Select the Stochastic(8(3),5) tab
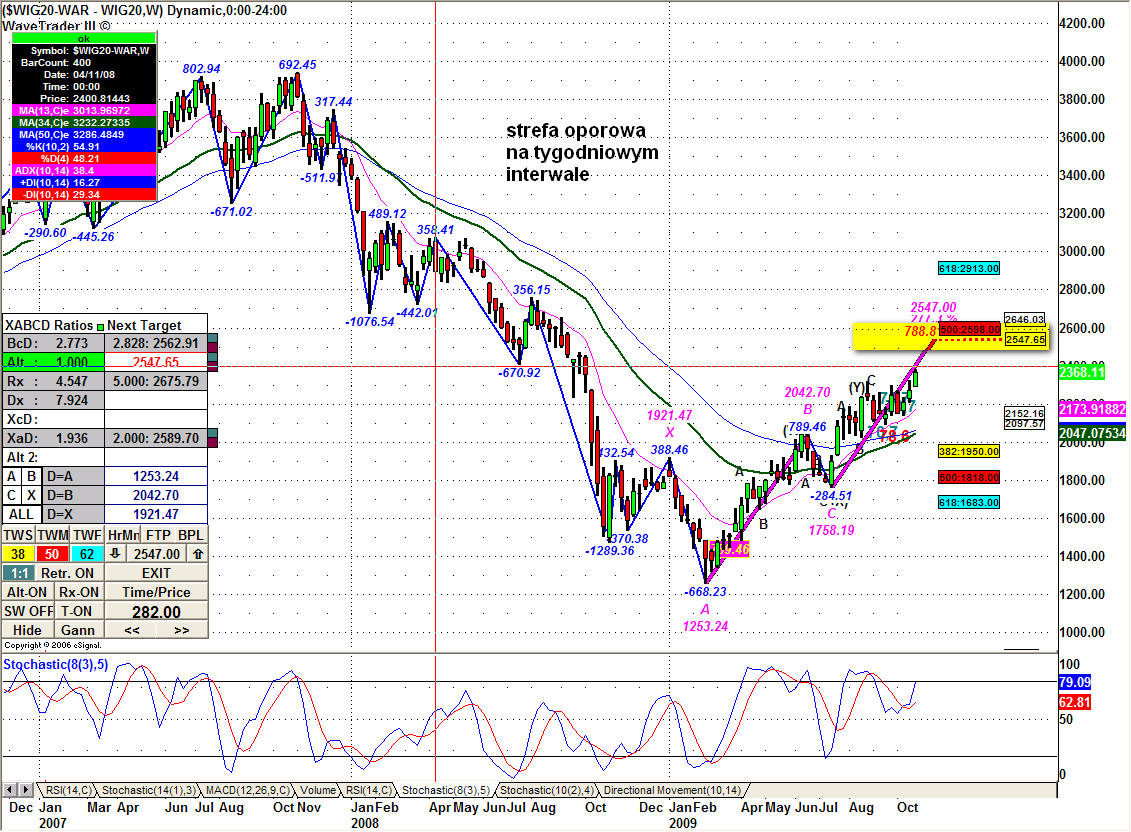The image size is (1131, 832). click(446, 790)
